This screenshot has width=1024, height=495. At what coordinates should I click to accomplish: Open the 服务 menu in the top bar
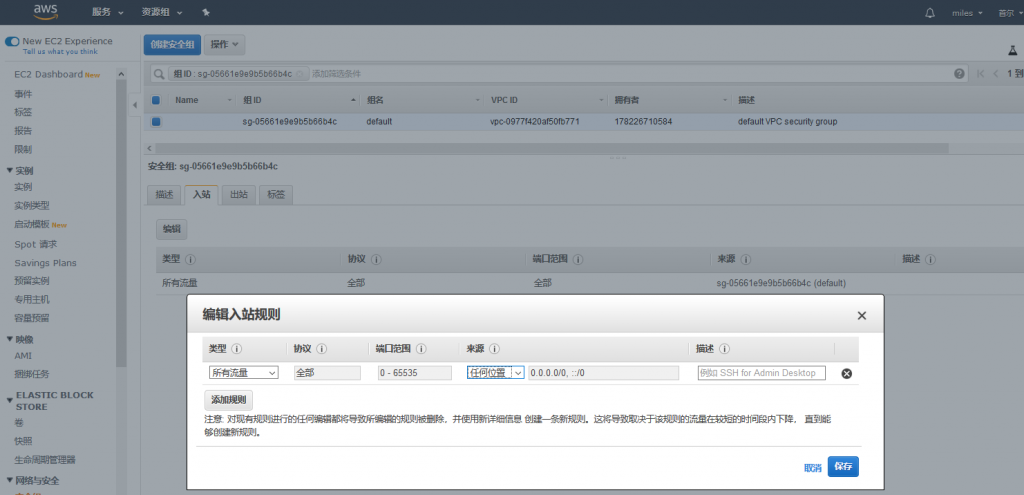pyautogui.click(x=107, y=12)
